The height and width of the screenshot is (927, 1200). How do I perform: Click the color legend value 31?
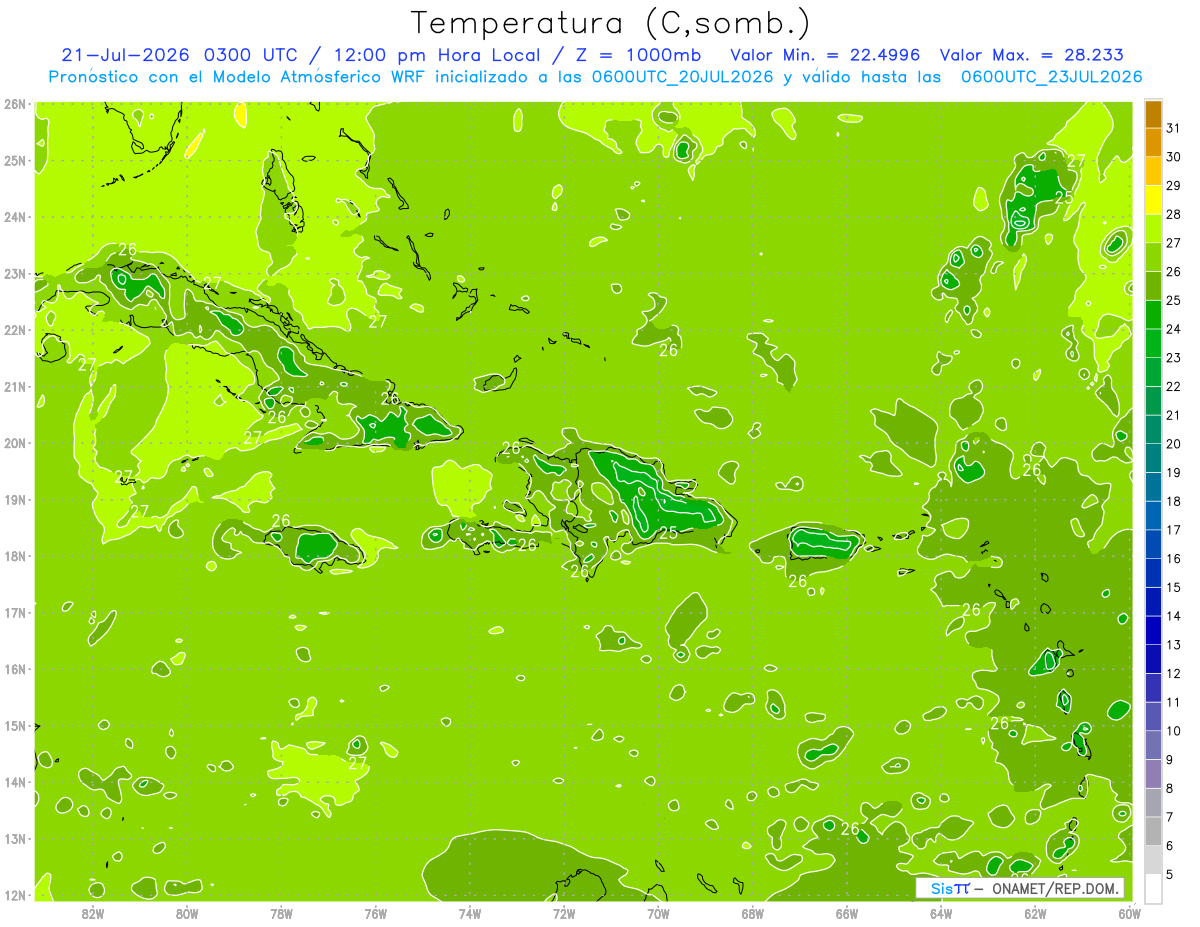tap(1174, 128)
